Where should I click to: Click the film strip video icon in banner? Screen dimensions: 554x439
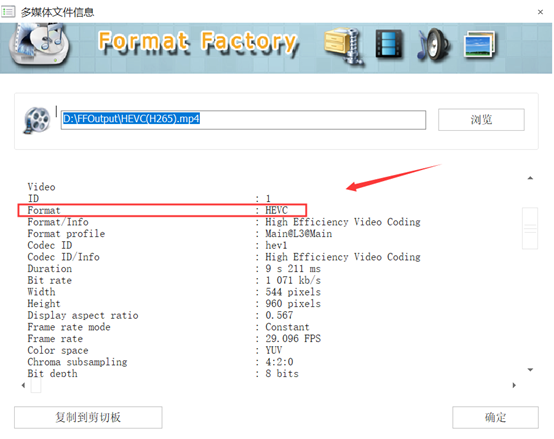[x=389, y=44]
